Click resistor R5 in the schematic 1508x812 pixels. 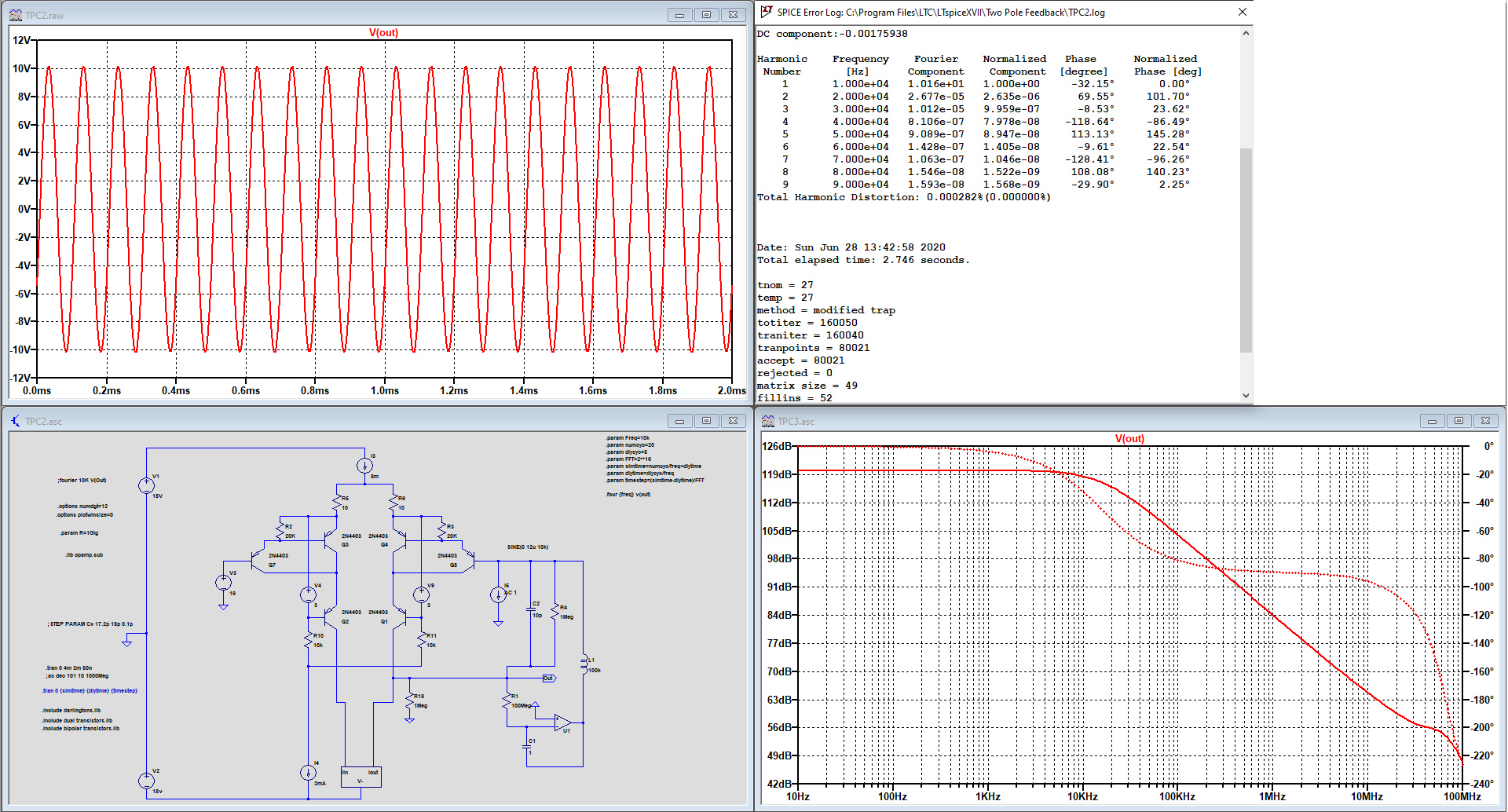pyautogui.click(x=337, y=503)
